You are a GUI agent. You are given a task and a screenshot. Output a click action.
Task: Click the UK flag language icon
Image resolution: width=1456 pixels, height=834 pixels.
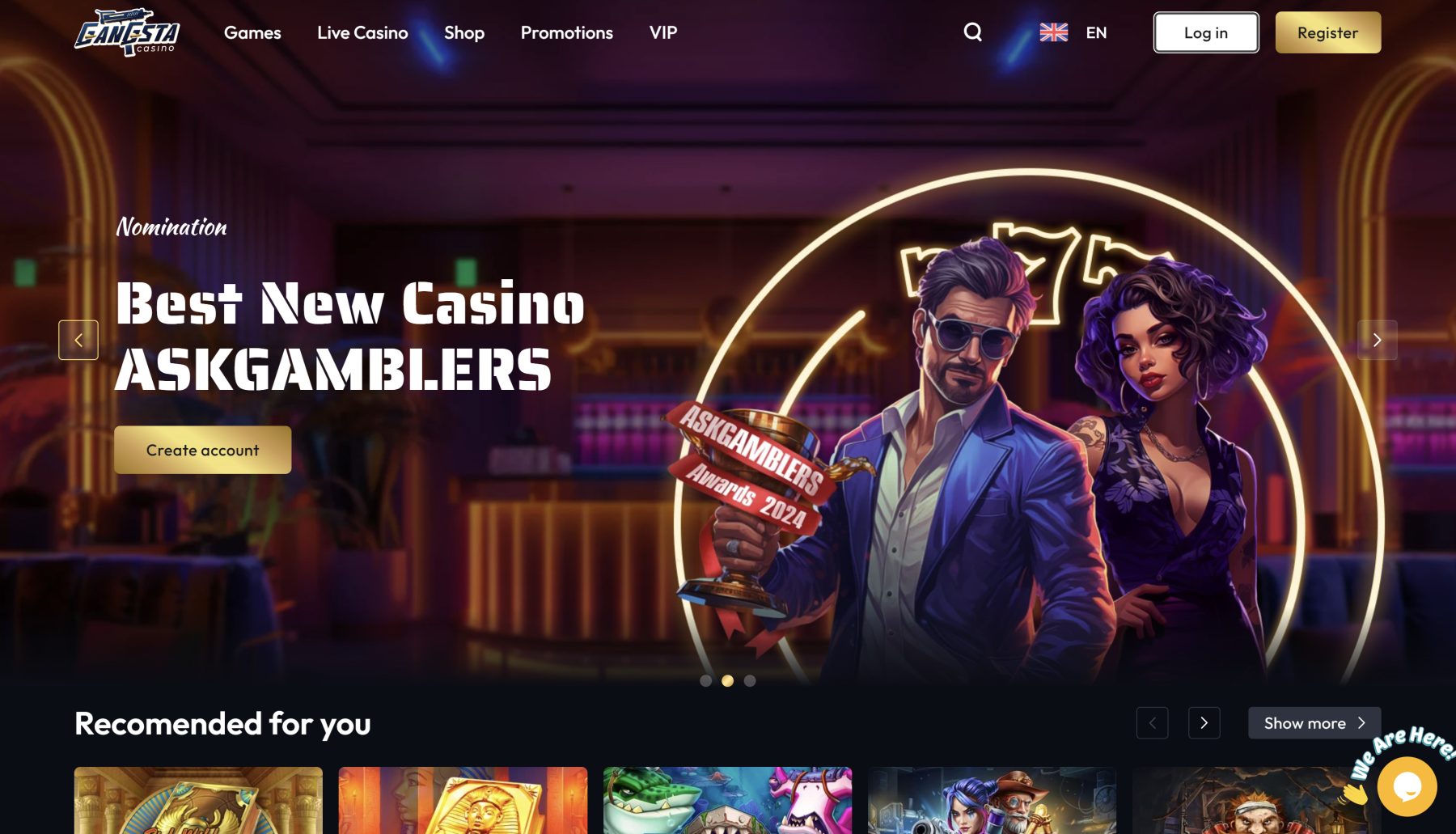pyautogui.click(x=1053, y=32)
